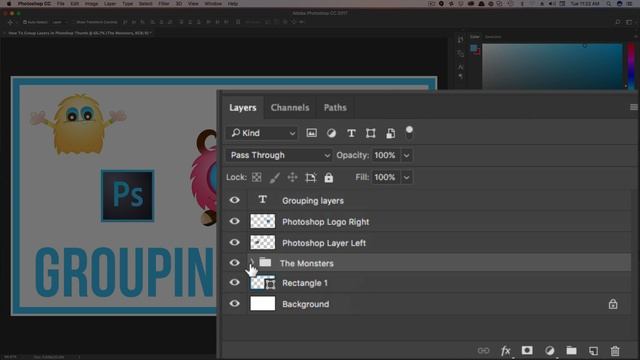Image resolution: width=640 pixels, height=360 pixels.
Task: Select the Grouping layers layer name
Action: tap(313, 201)
